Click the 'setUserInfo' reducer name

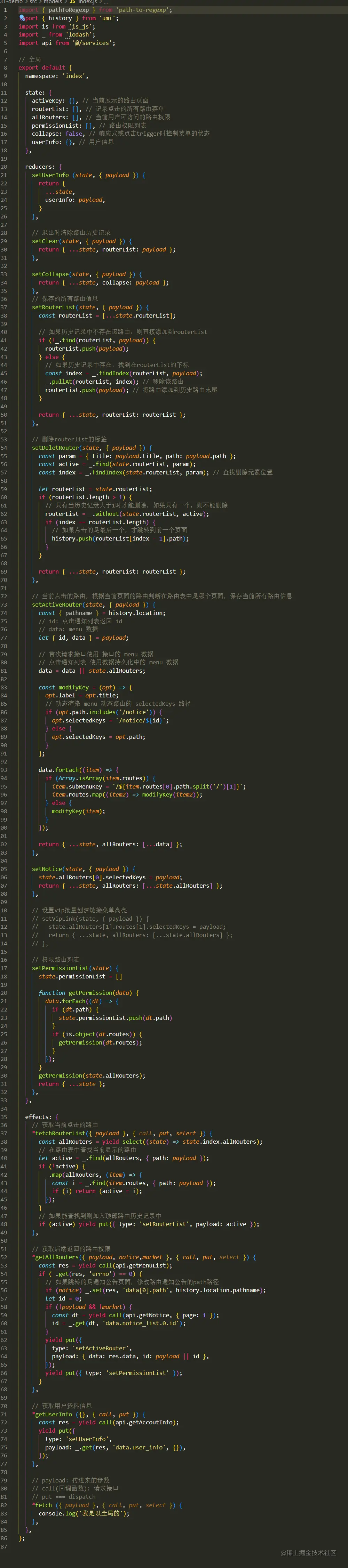point(50,175)
